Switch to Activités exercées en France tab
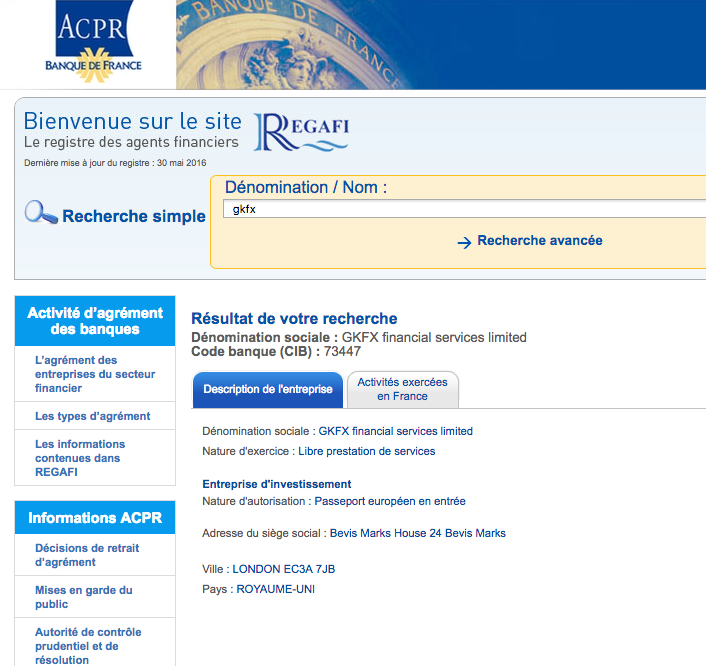 403,390
